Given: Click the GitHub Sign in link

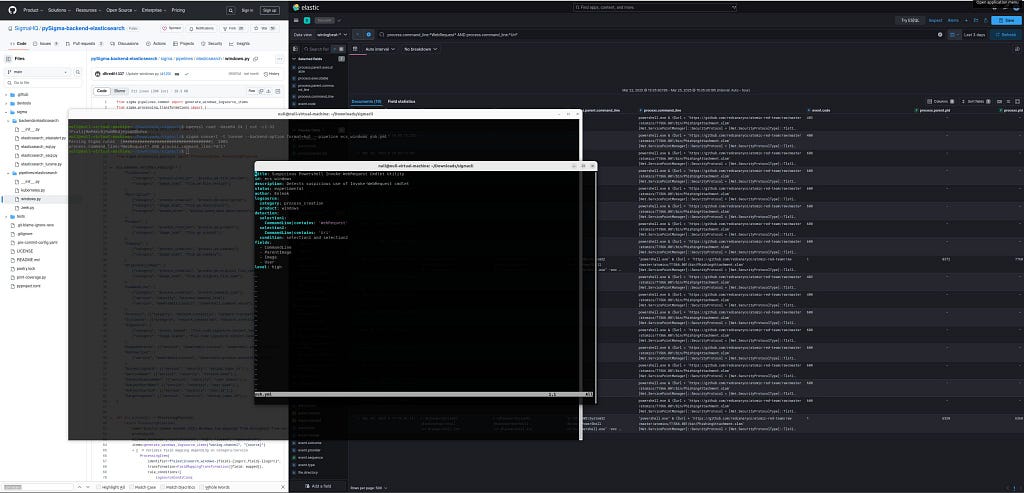Looking at the screenshot, I should coord(248,10).
